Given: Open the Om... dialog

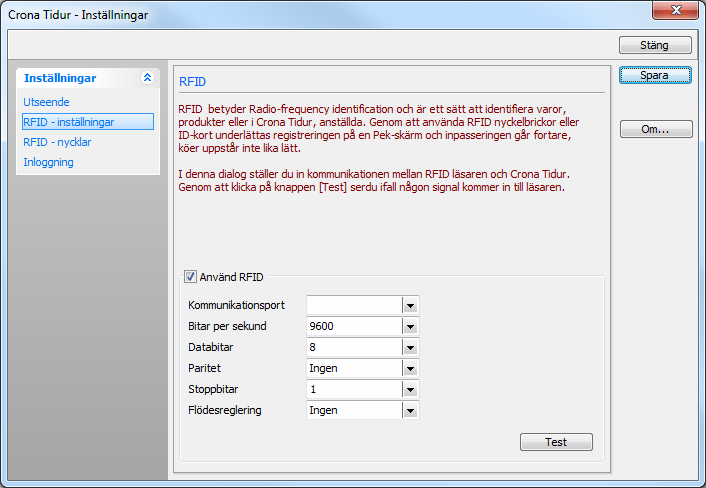Looking at the screenshot, I should (x=656, y=129).
